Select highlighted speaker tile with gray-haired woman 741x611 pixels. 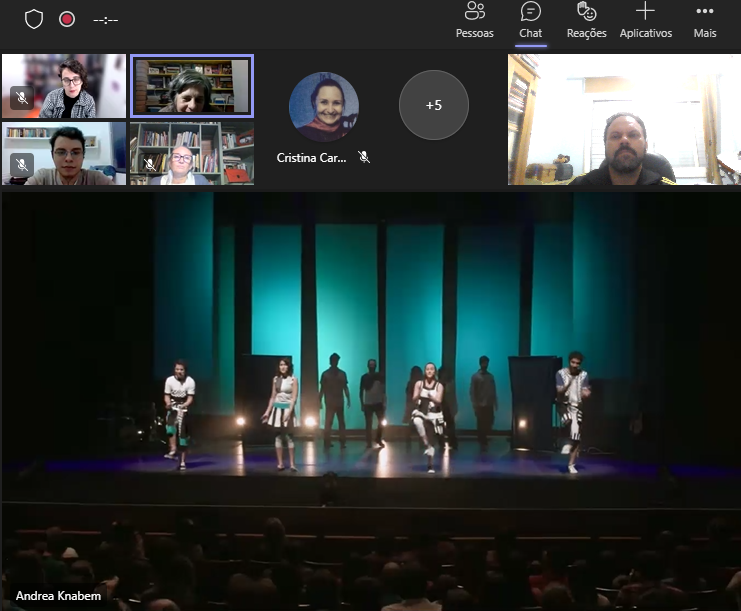(192, 86)
